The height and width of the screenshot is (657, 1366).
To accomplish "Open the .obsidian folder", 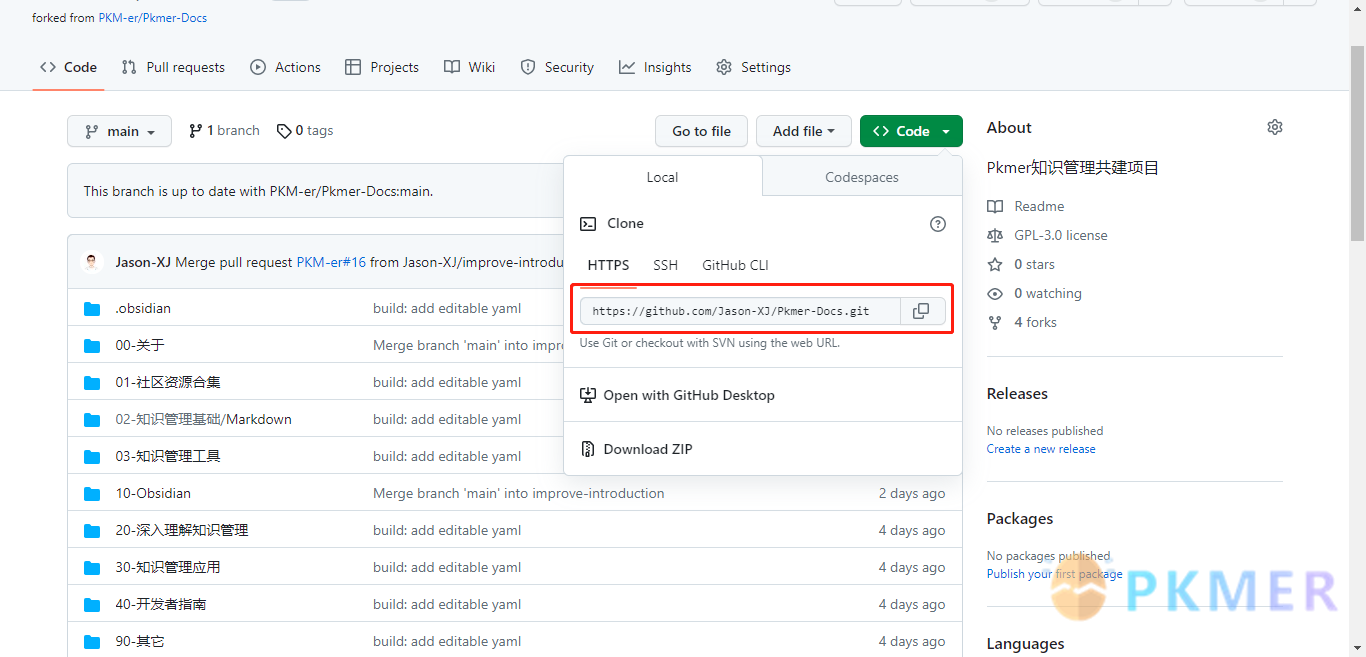I will pyautogui.click(x=143, y=308).
